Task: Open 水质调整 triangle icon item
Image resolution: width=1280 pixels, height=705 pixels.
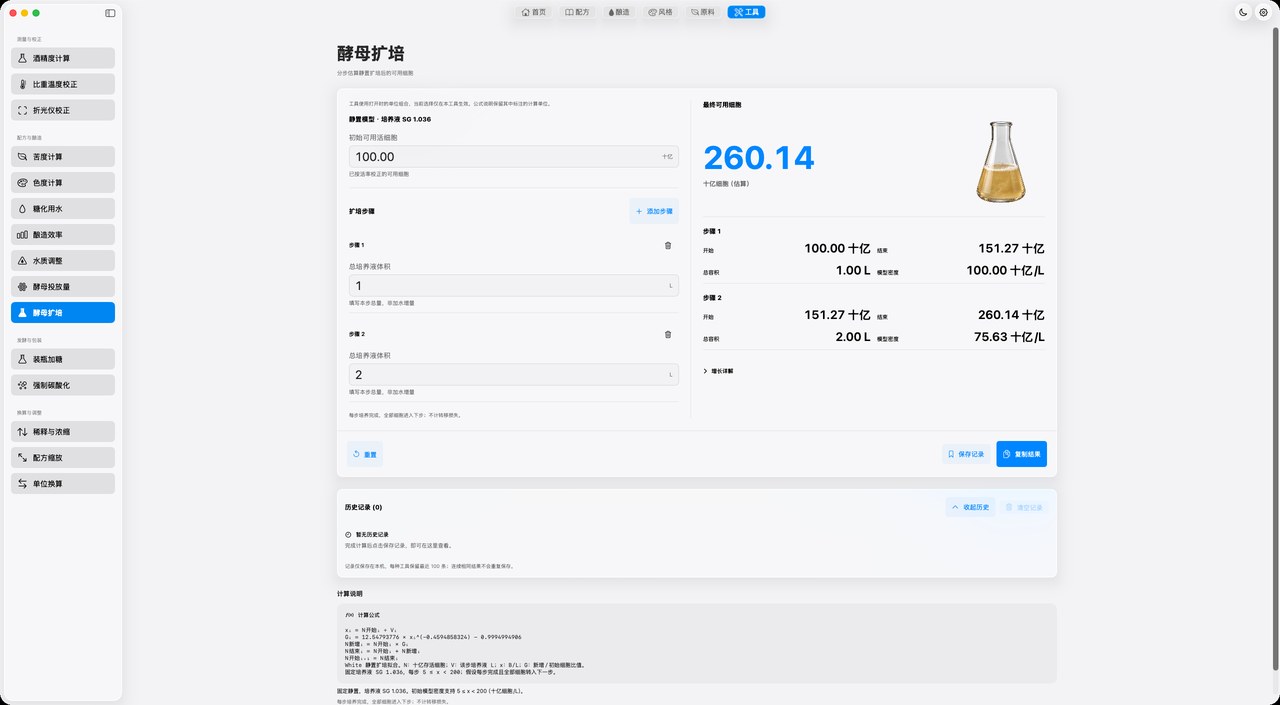Action: point(63,260)
